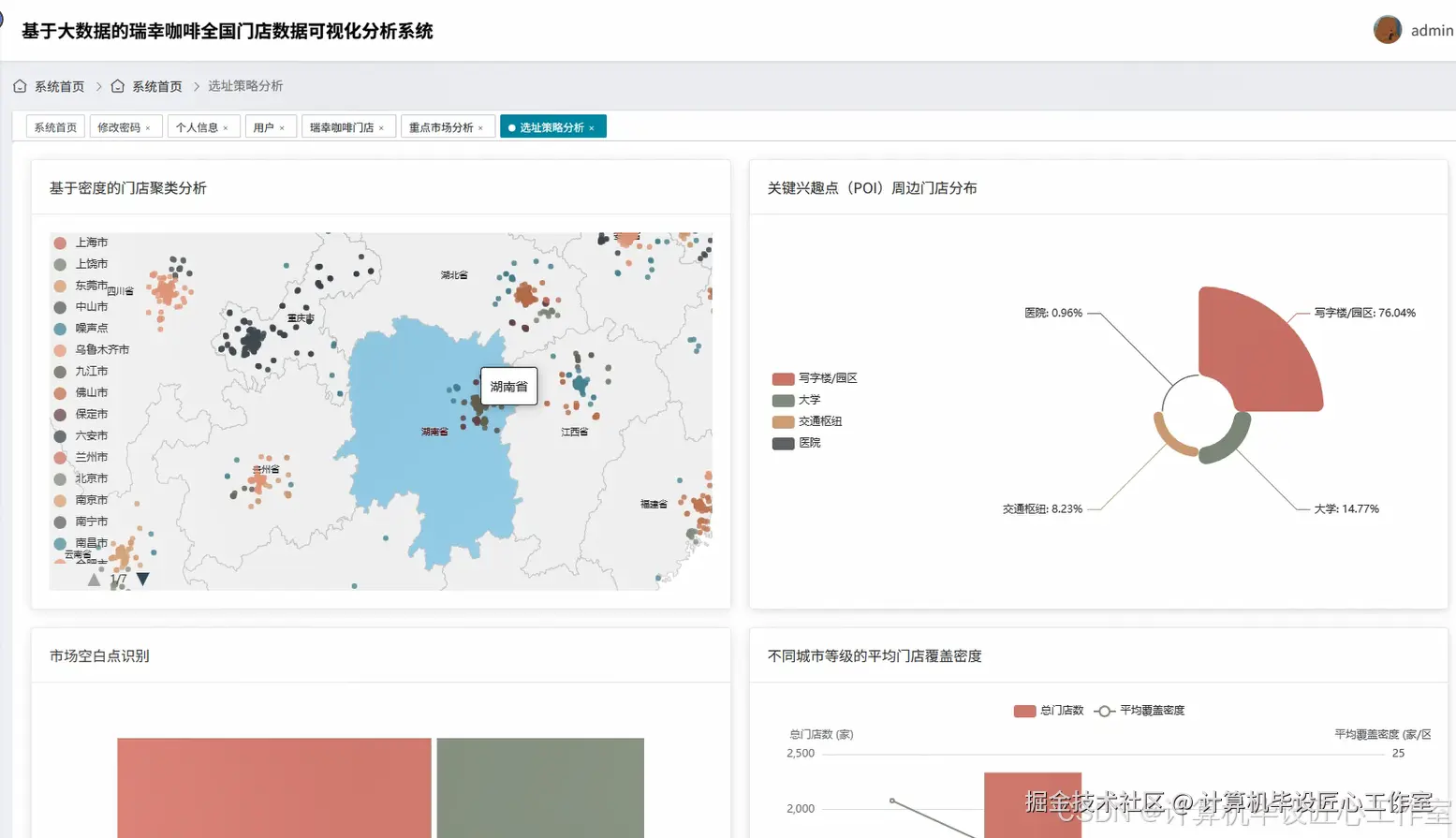Click the 大学: 14.77% label

click(1346, 509)
